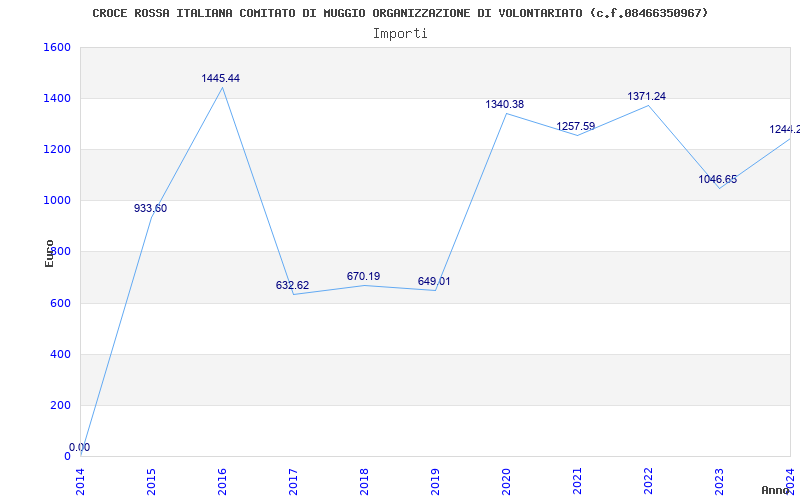Image resolution: width=800 pixels, height=500 pixels.
Task: Click the x-axis year 2023
Action: click(x=718, y=481)
